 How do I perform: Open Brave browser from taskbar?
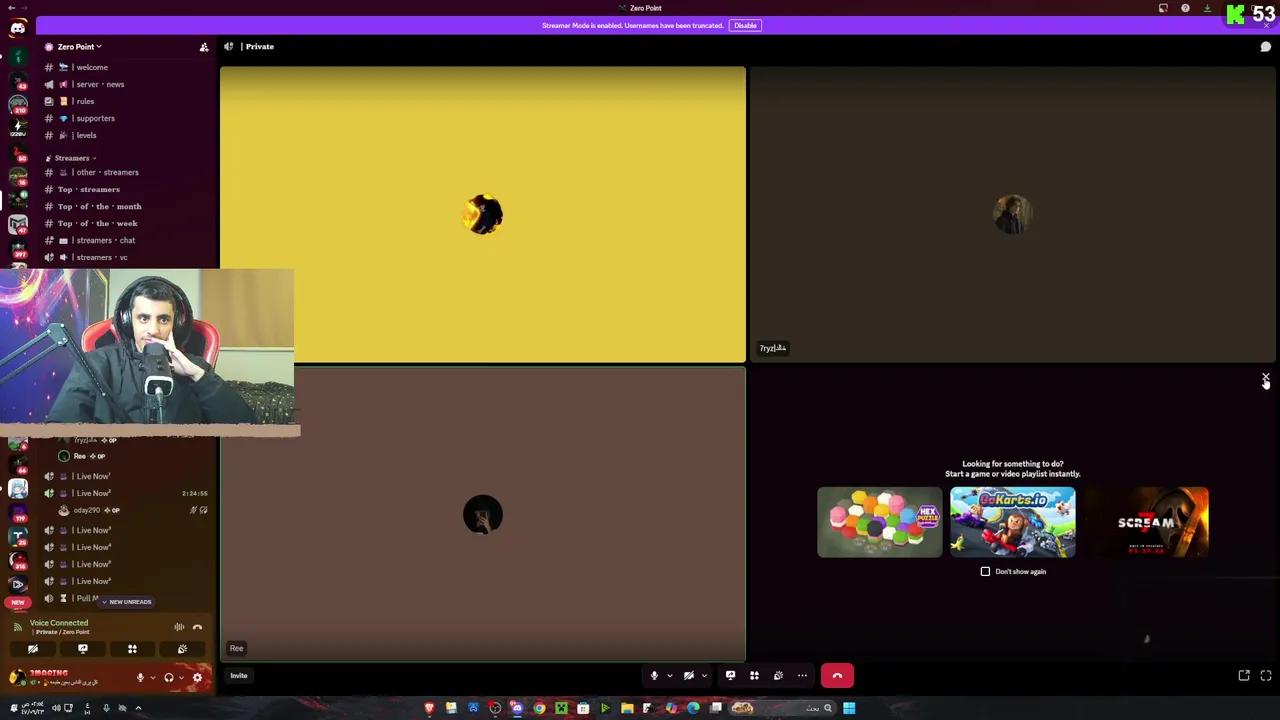click(429, 708)
